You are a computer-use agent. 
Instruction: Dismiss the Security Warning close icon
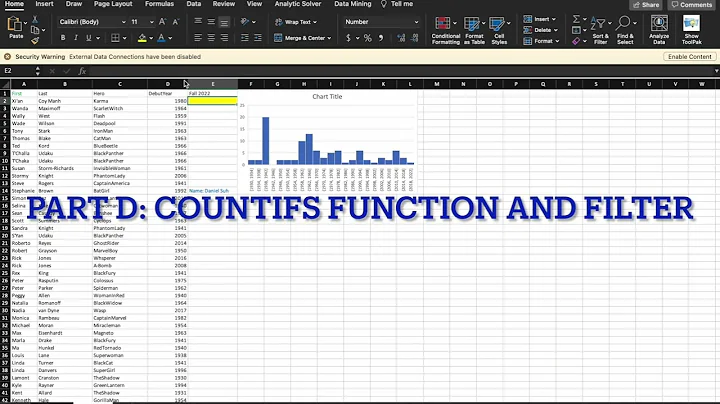[x=7, y=56]
